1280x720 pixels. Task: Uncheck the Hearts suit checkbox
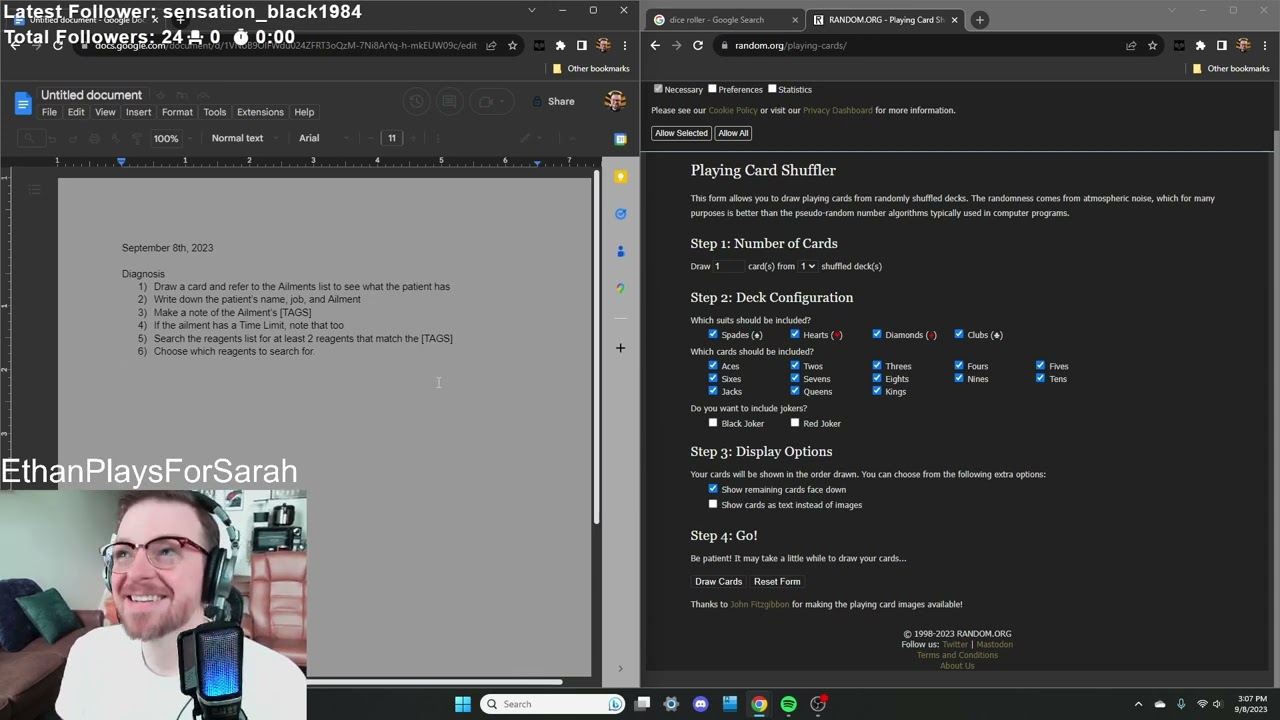click(795, 334)
